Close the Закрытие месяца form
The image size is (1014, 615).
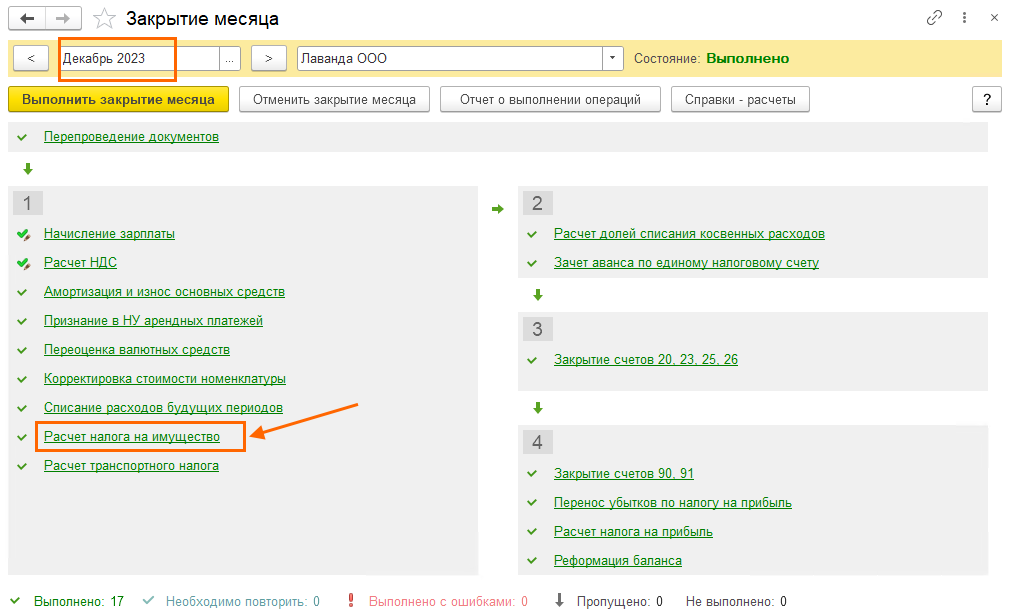[994, 18]
